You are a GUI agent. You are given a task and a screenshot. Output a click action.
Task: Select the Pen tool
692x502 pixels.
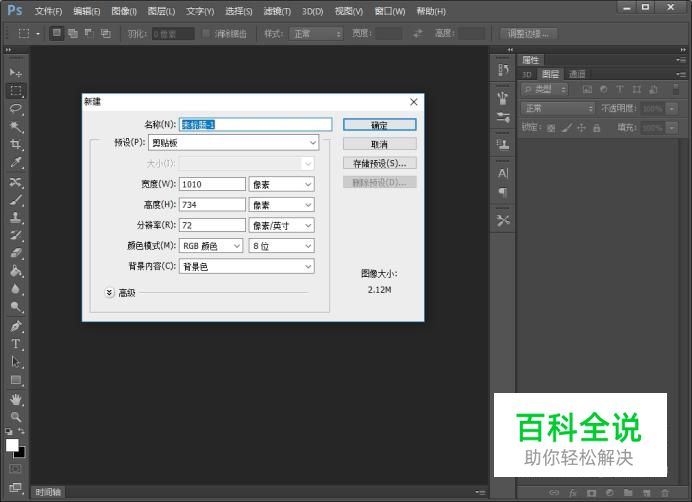coord(16,326)
